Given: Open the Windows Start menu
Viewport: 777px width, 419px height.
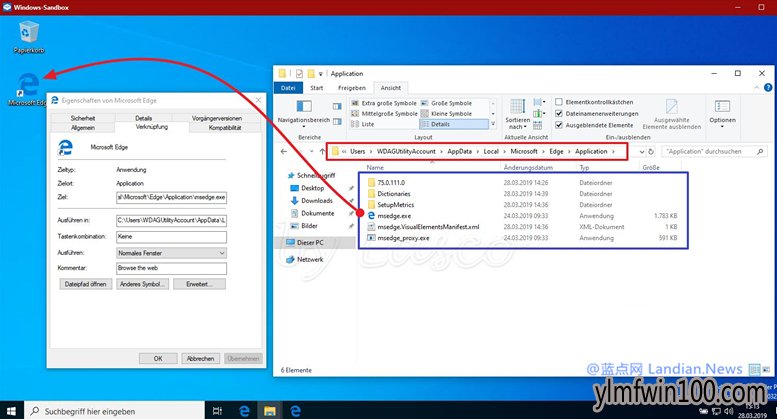Looking at the screenshot, I should pos(11,411).
